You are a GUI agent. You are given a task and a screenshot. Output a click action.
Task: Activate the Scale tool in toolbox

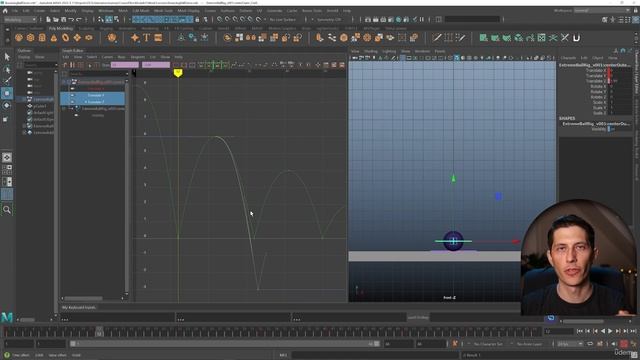coord(6,119)
